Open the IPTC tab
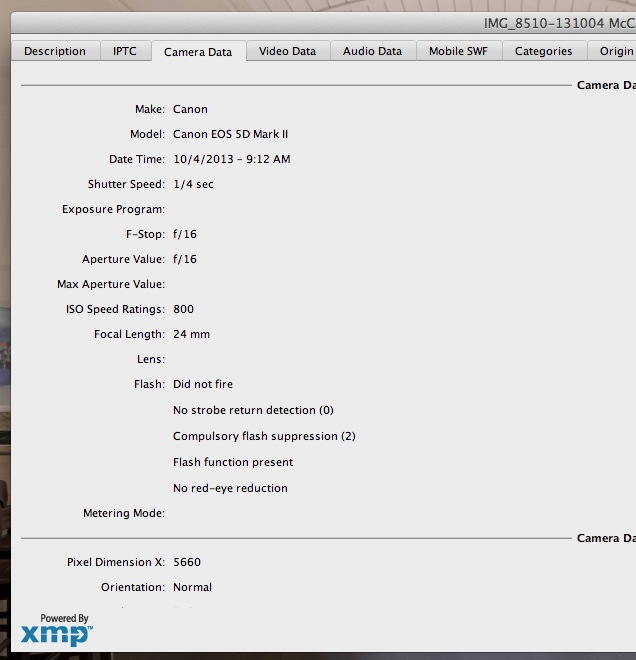The image size is (636, 660). 125,51
